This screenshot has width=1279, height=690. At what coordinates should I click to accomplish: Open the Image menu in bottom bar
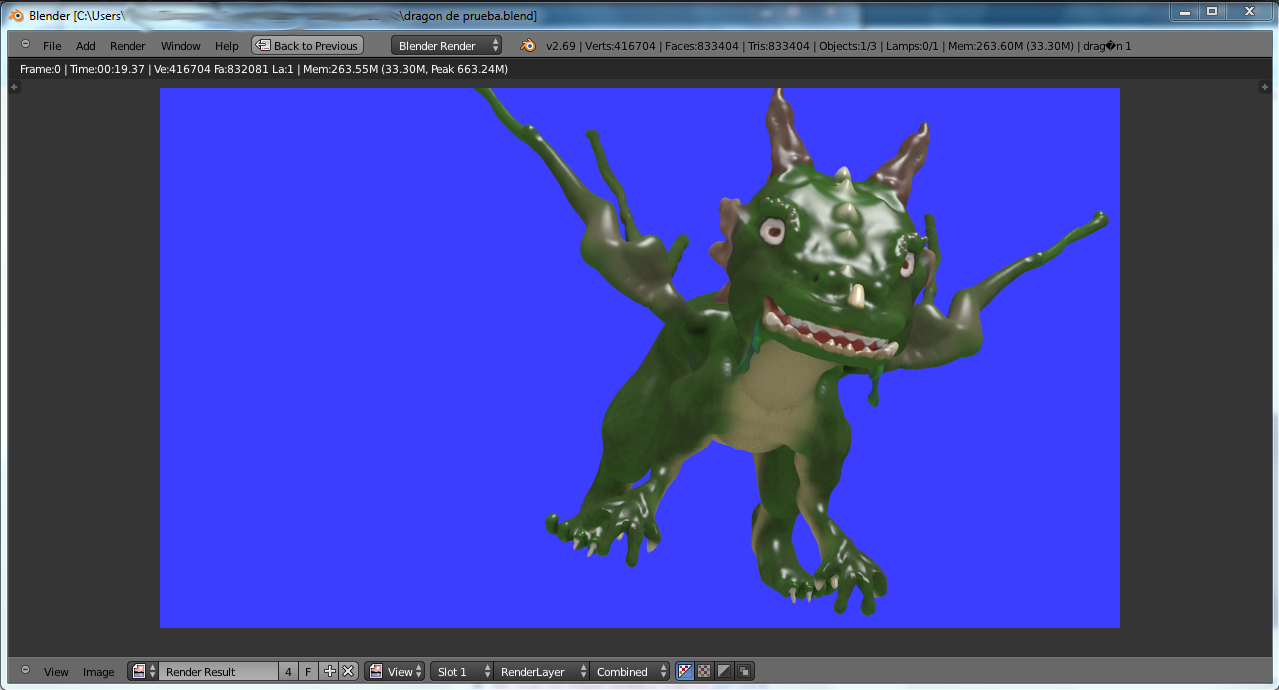pos(98,672)
